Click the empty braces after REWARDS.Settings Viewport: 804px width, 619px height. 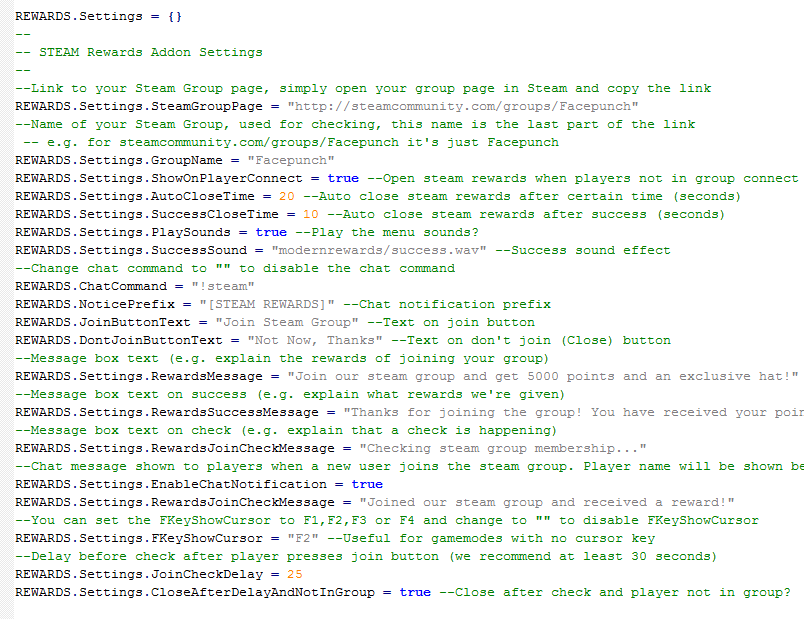click(174, 16)
